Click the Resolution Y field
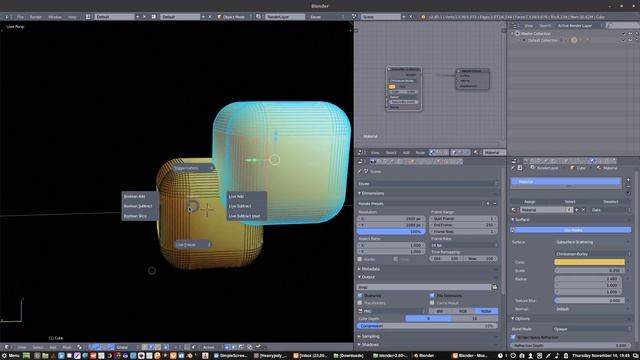This screenshot has width=640, height=360. tap(391, 225)
